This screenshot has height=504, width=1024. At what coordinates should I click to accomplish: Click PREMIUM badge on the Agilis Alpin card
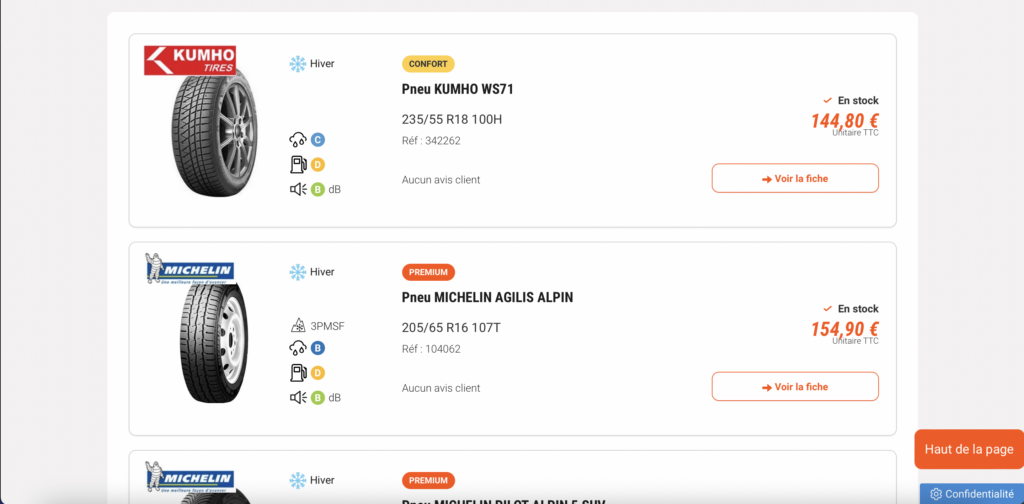[x=428, y=272]
